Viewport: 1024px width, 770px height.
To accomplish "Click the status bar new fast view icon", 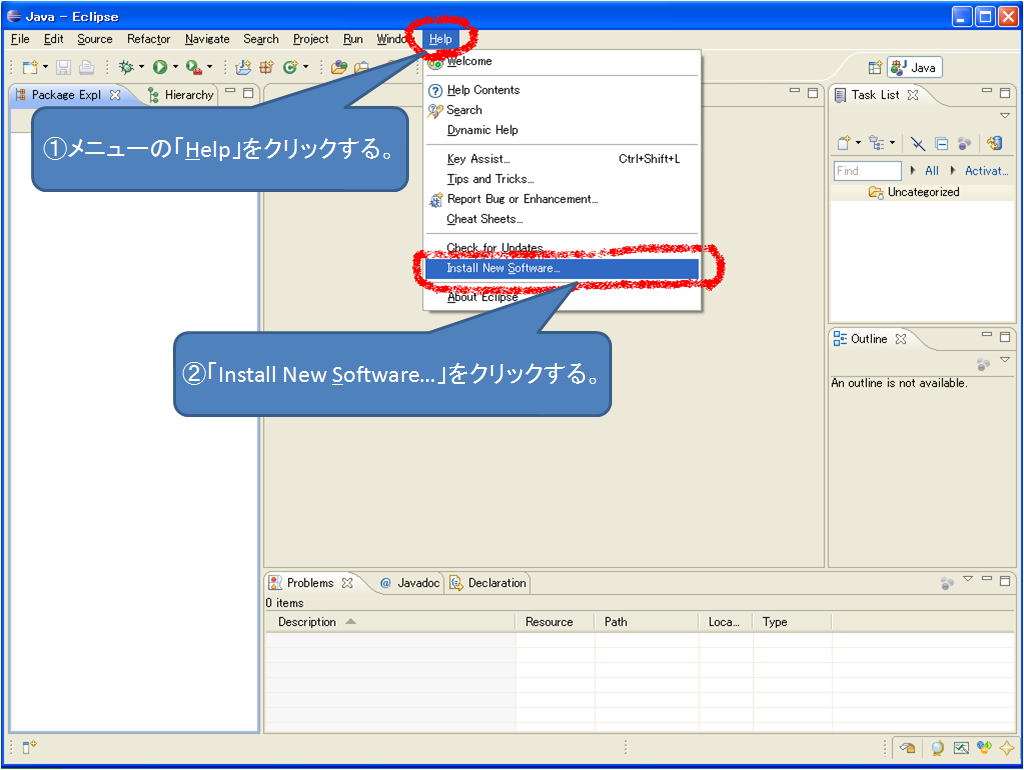I will [x=29, y=747].
